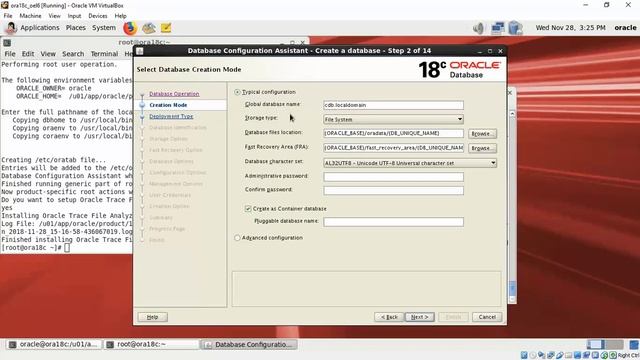This screenshot has height=360, width=640.
Task: Click the Global database name field
Action: point(393,105)
